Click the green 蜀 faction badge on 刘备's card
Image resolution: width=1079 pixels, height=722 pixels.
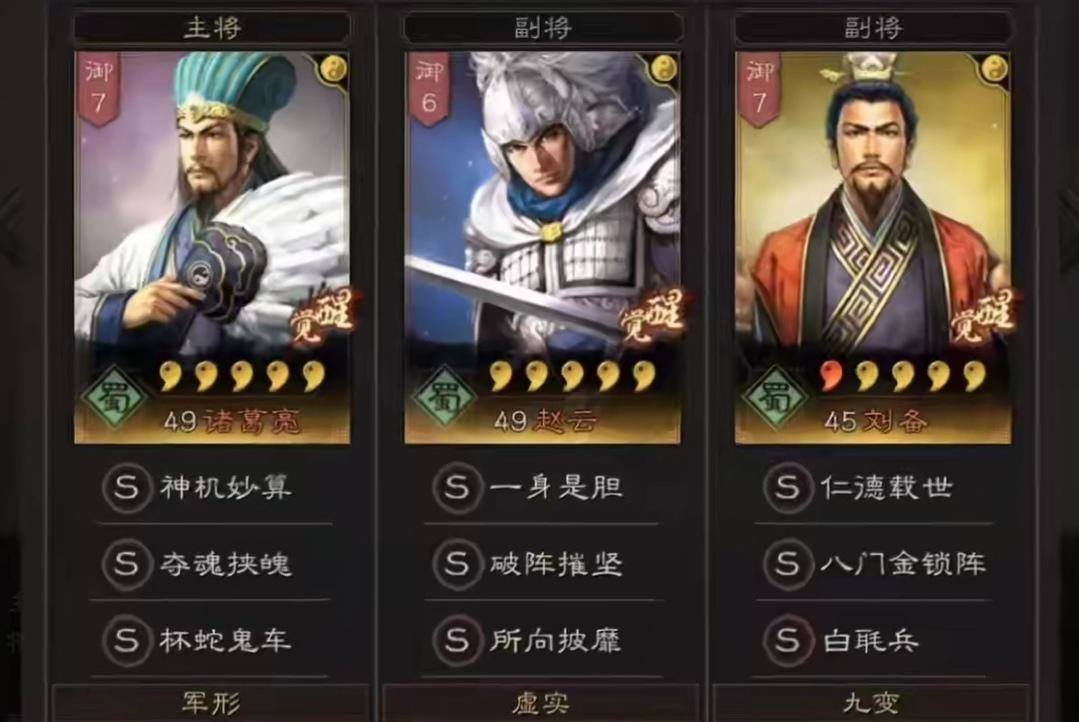[x=775, y=398]
